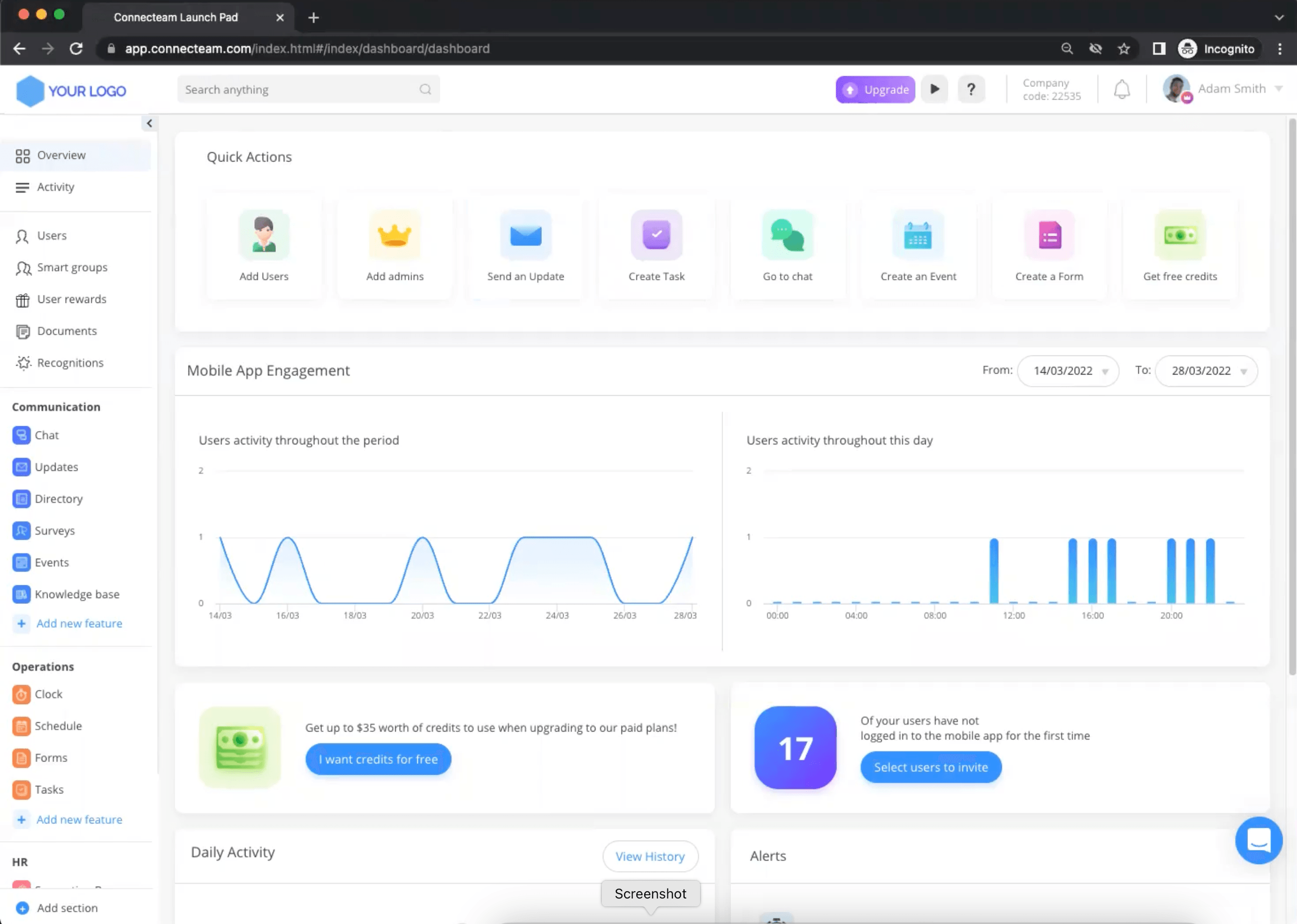Open the notifications bell
The image size is (1297, 924).
pos(1122,89)
